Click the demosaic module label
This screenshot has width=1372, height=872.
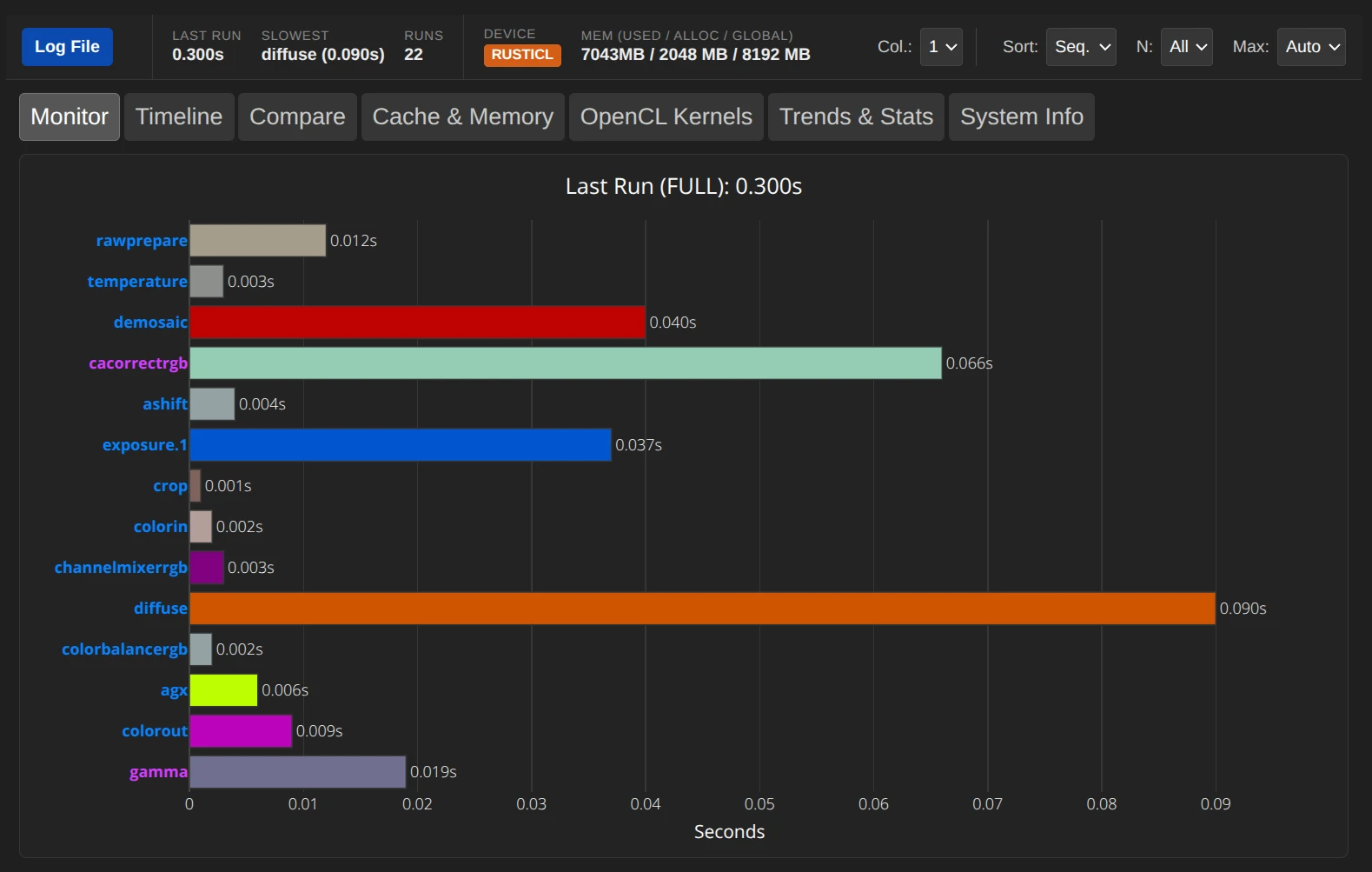coord(150,323)
